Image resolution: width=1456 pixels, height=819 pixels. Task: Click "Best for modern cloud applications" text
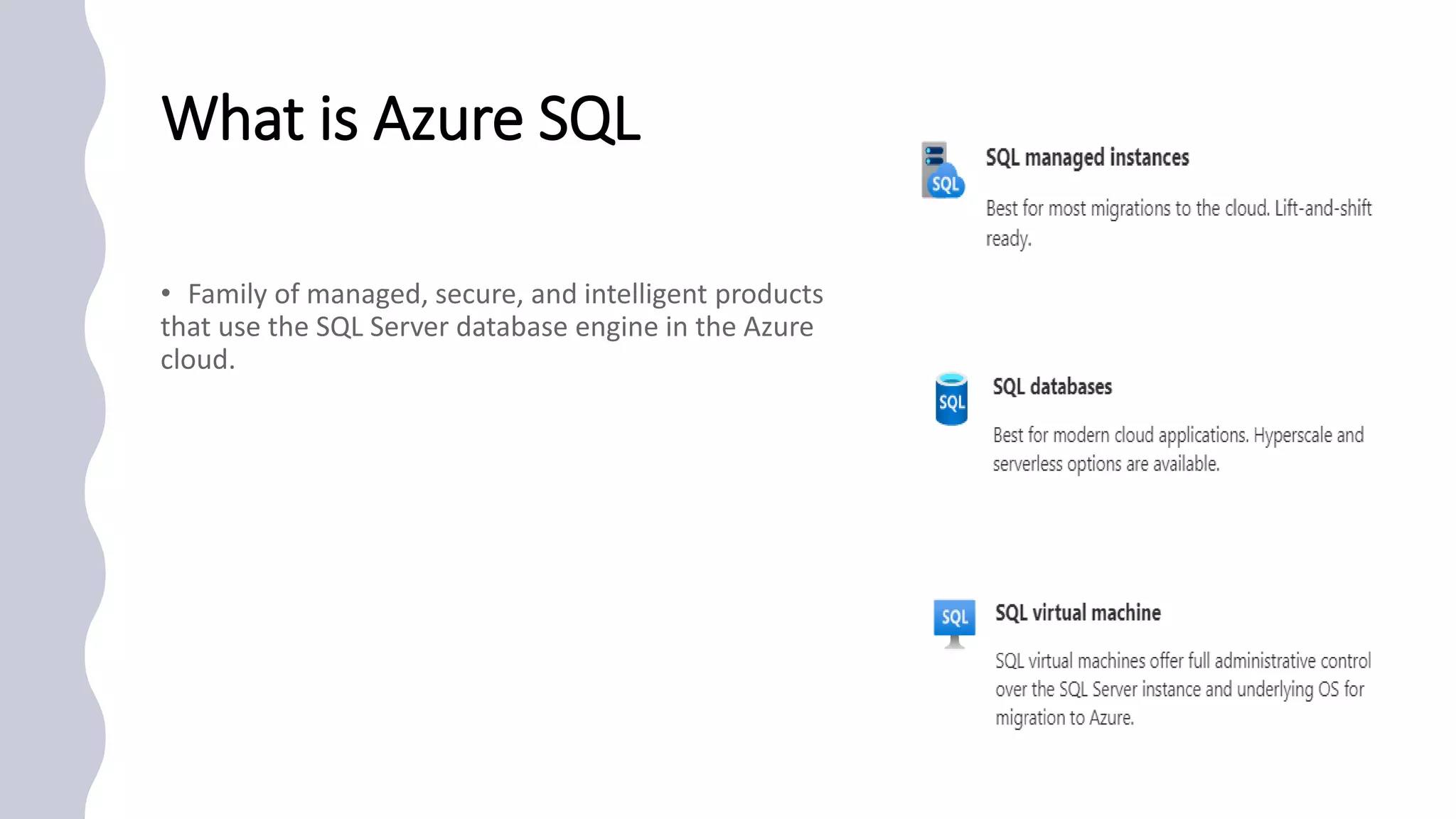1120,435
